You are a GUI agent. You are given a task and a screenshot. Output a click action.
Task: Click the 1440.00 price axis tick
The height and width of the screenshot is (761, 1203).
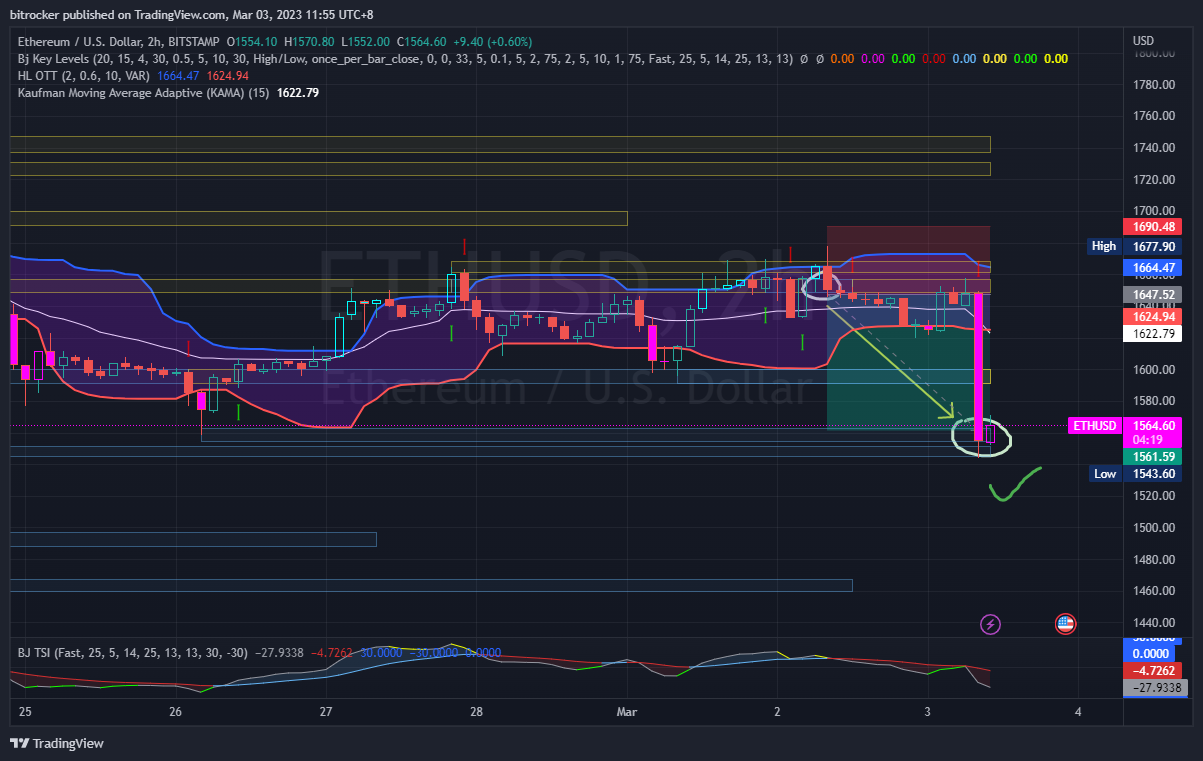pos(1153,623)
